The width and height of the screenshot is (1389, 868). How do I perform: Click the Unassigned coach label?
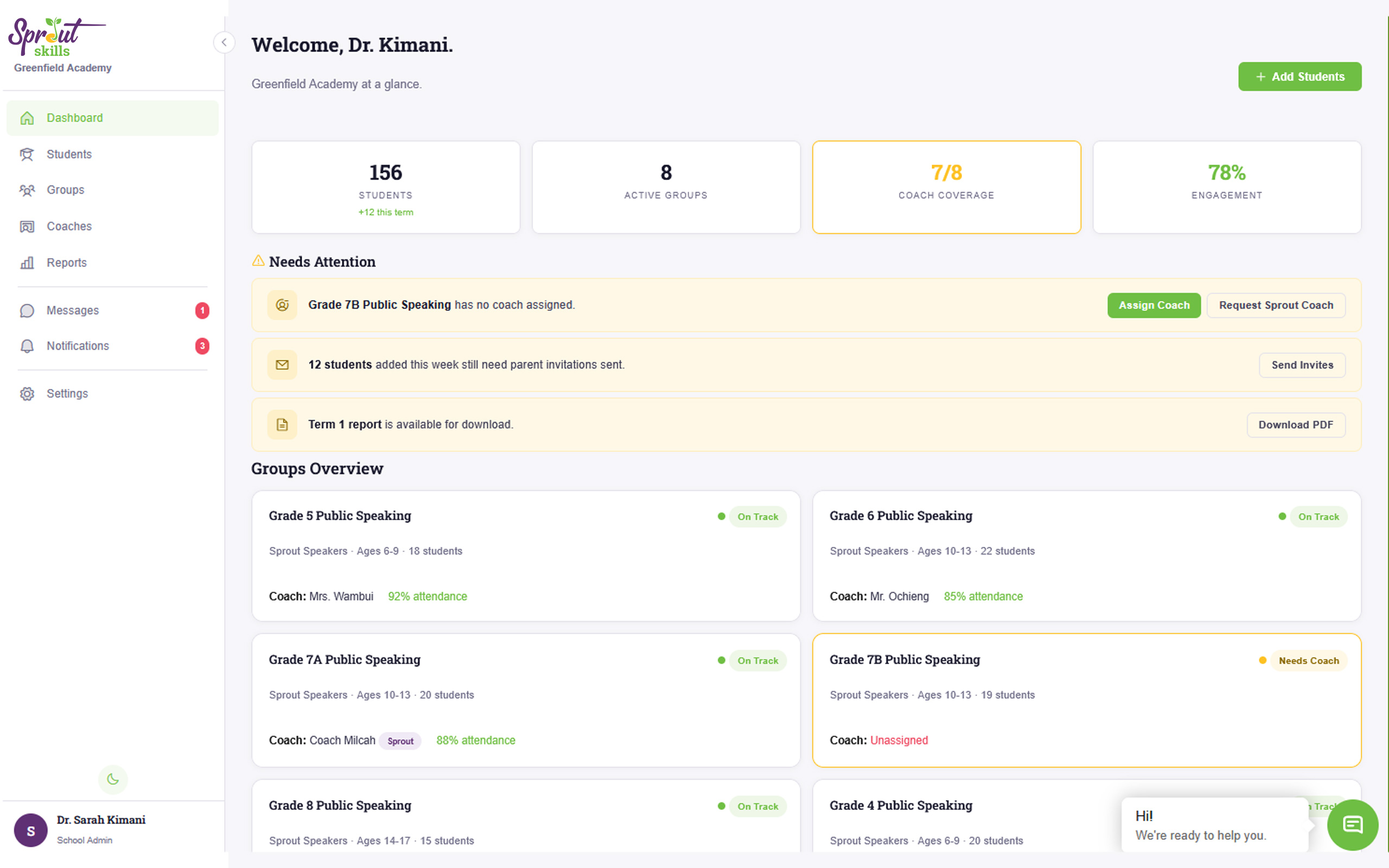pos(899,740)
